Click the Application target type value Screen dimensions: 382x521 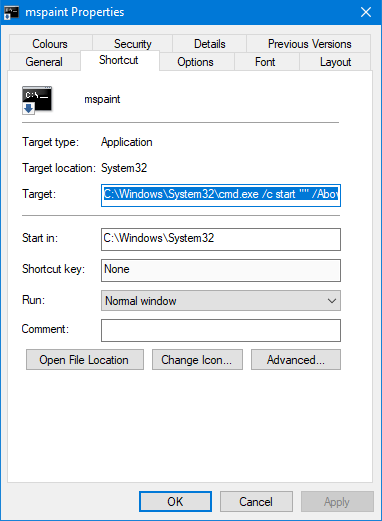(x=127, y=142)
